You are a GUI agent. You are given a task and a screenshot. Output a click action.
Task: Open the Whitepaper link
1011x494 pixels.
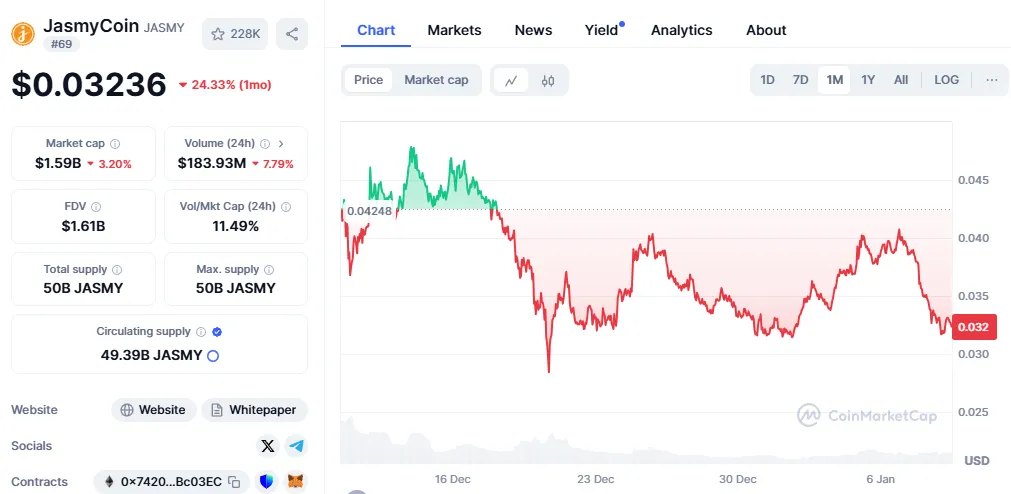(255, 410)
